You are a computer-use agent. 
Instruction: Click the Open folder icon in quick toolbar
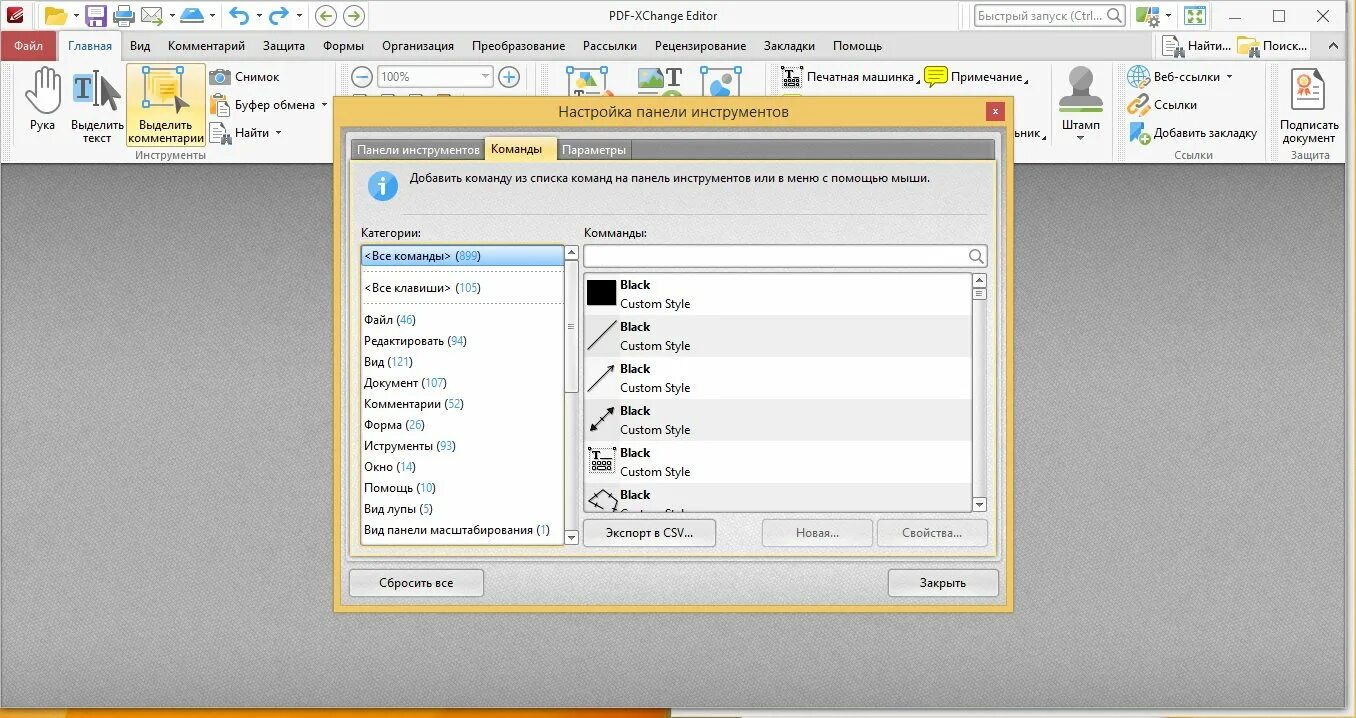point(56,16)
